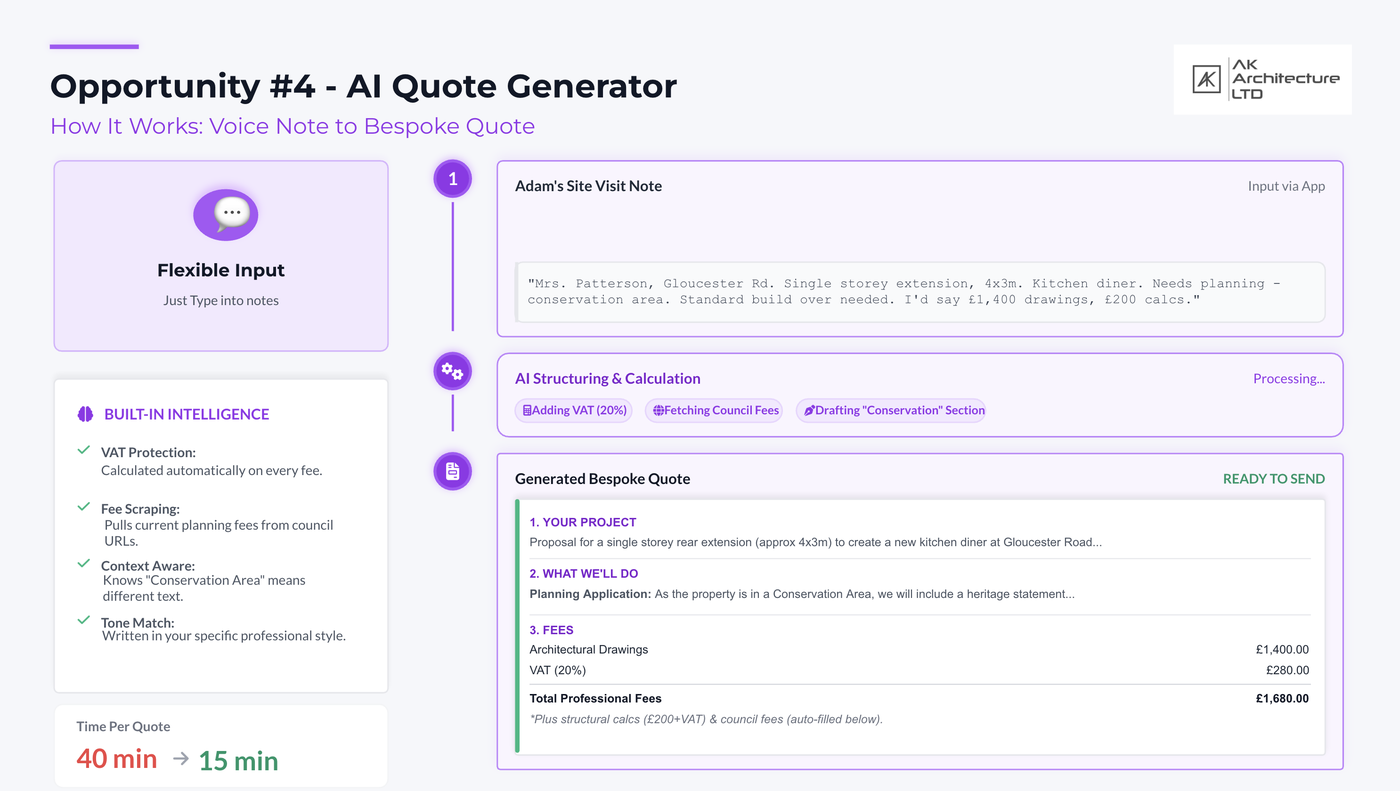The image size is (1400, 791).
Task: Click inside Adam's site visit note text box
Action: pyautogui.click(x=920, y=292)
